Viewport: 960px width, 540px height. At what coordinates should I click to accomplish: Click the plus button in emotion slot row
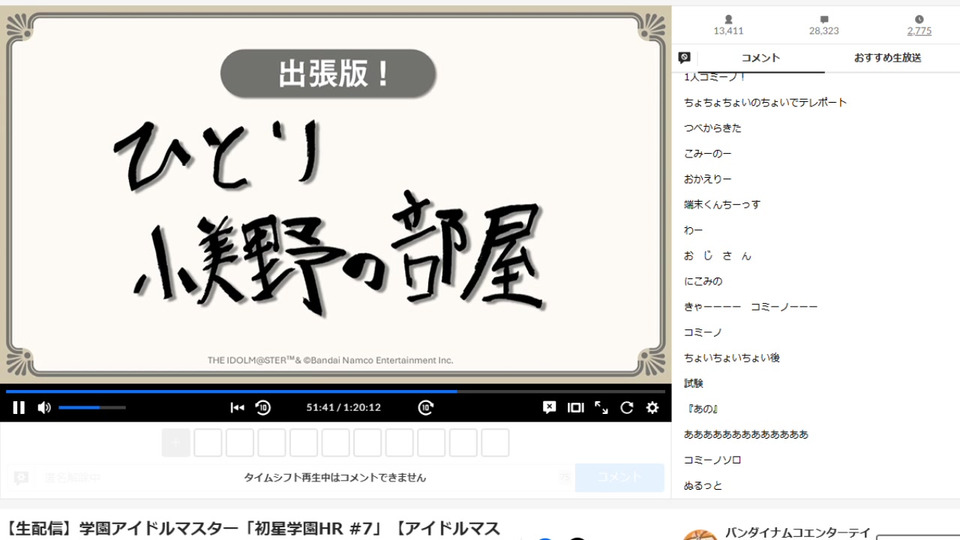click(x=176, y=443)
